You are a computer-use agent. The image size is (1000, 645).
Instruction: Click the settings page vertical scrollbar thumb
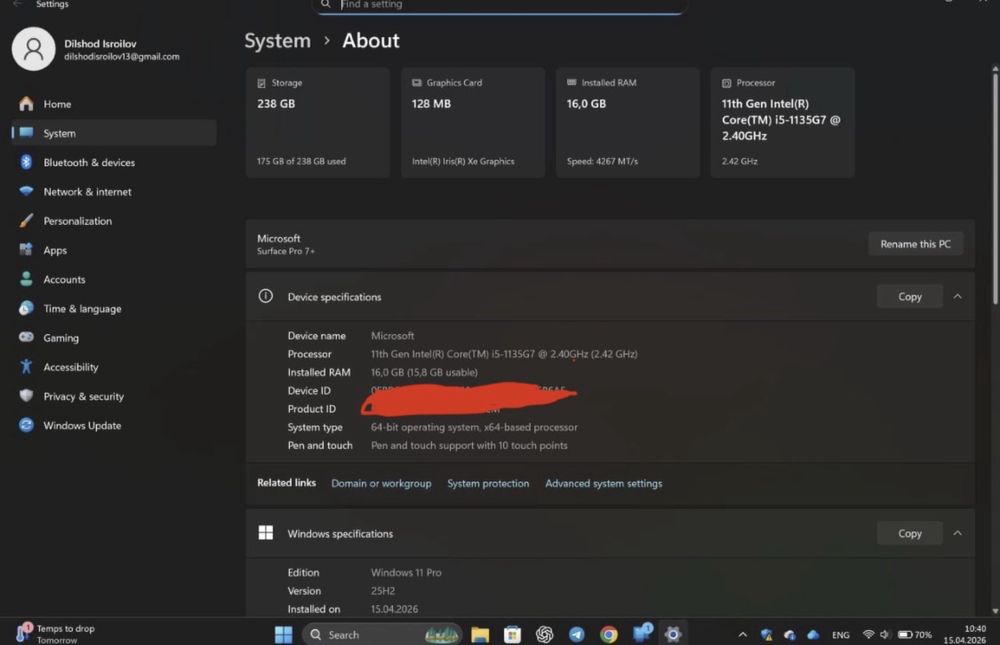coord(995,188)
